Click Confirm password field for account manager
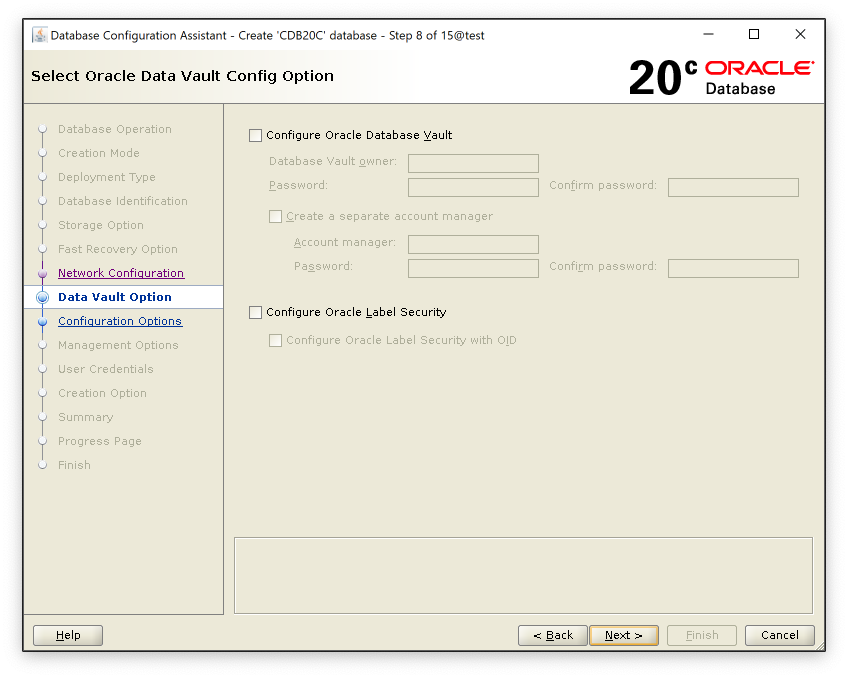 click(733, 268)
